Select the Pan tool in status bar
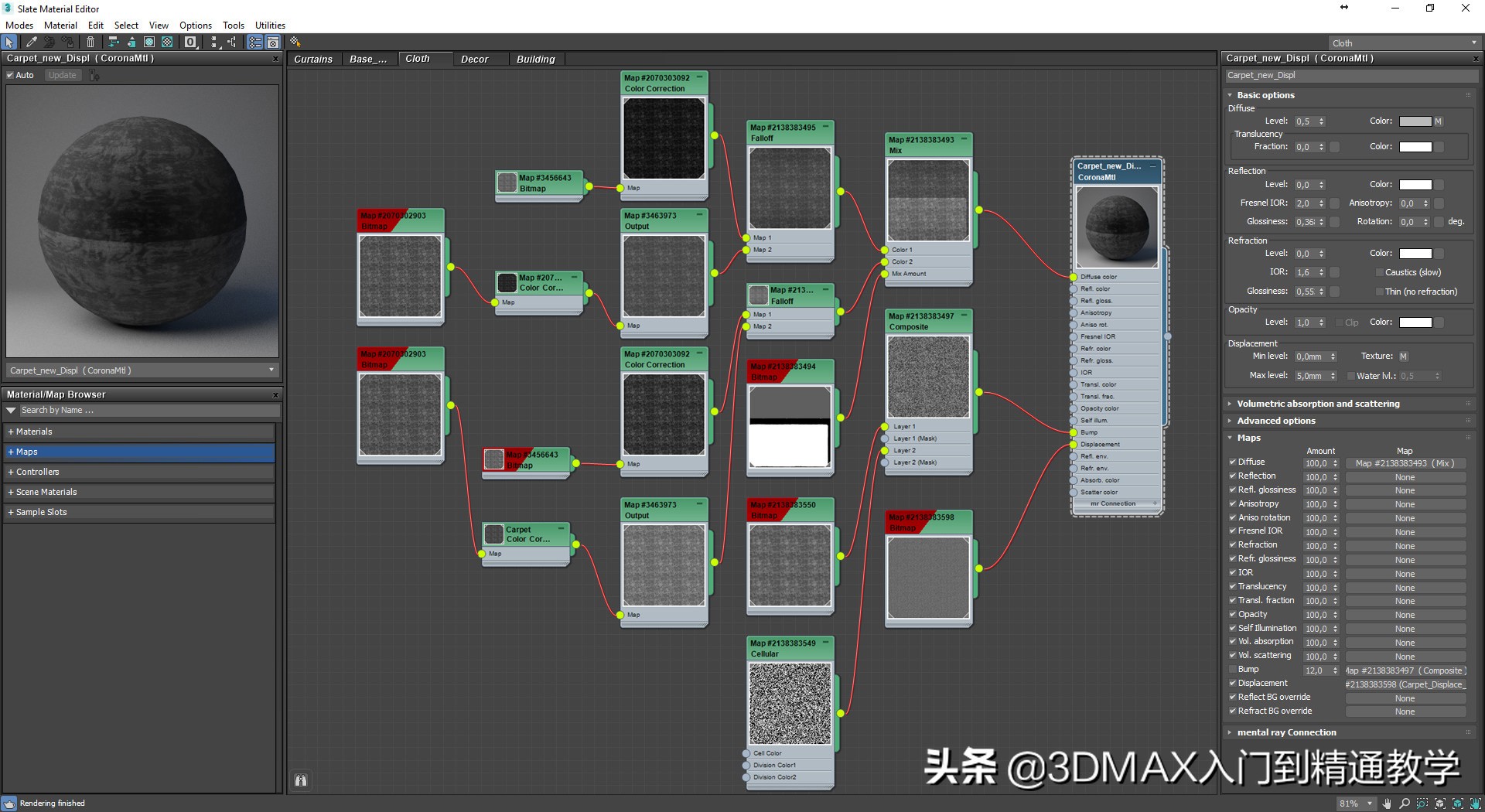1485x812 pixels. tap(1387, 804)
